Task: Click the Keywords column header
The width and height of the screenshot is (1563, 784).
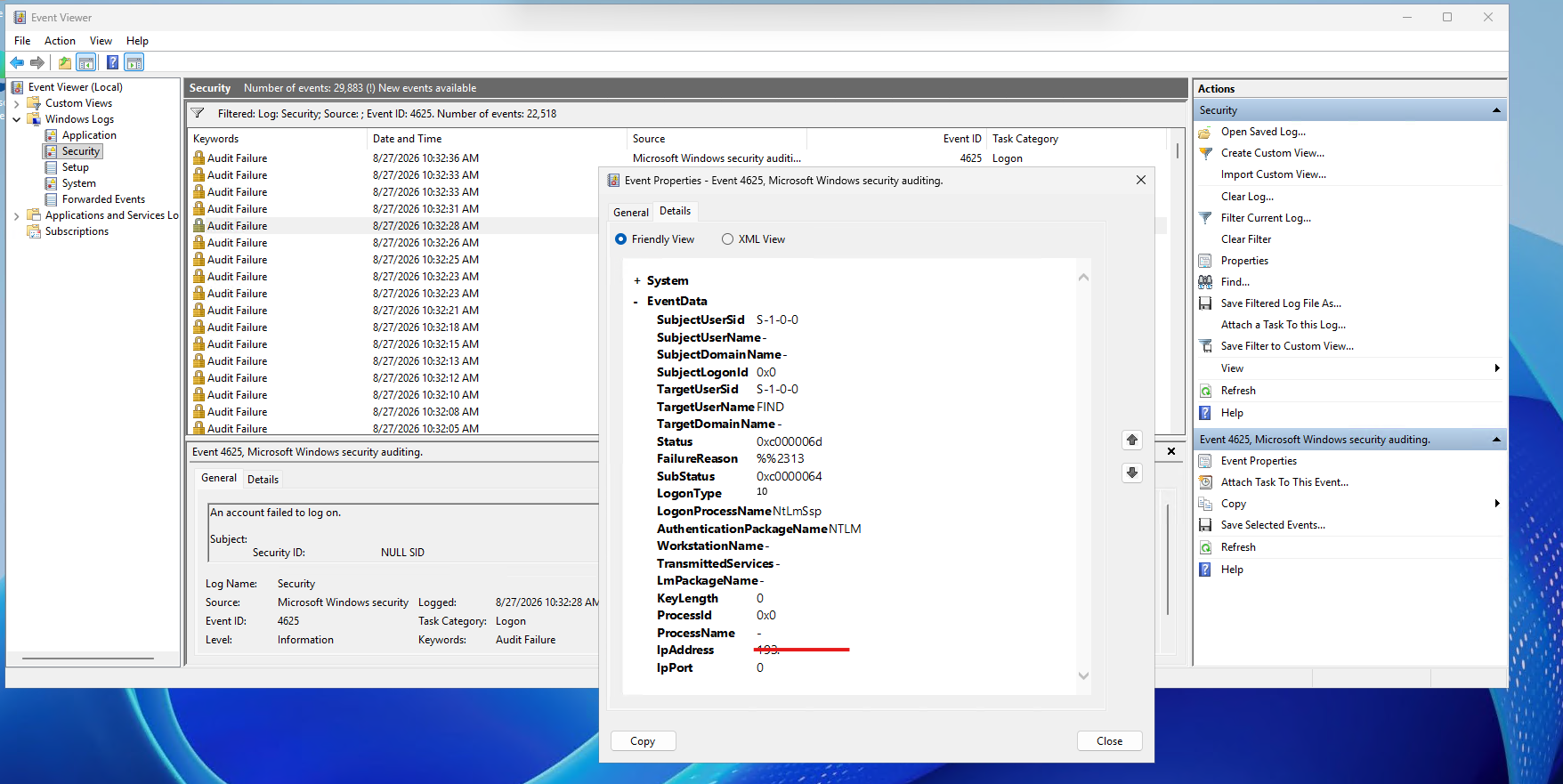Action: coord(278,139)
